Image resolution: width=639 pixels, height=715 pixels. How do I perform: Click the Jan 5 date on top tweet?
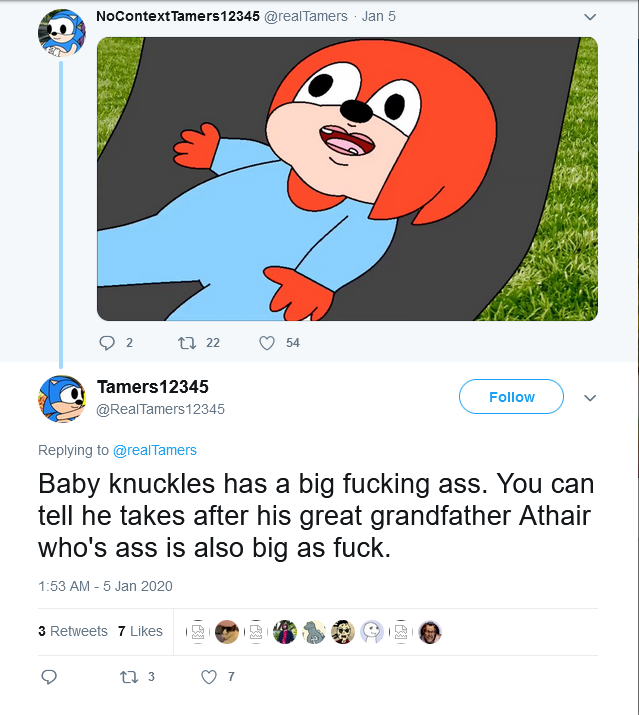point(378,16)
